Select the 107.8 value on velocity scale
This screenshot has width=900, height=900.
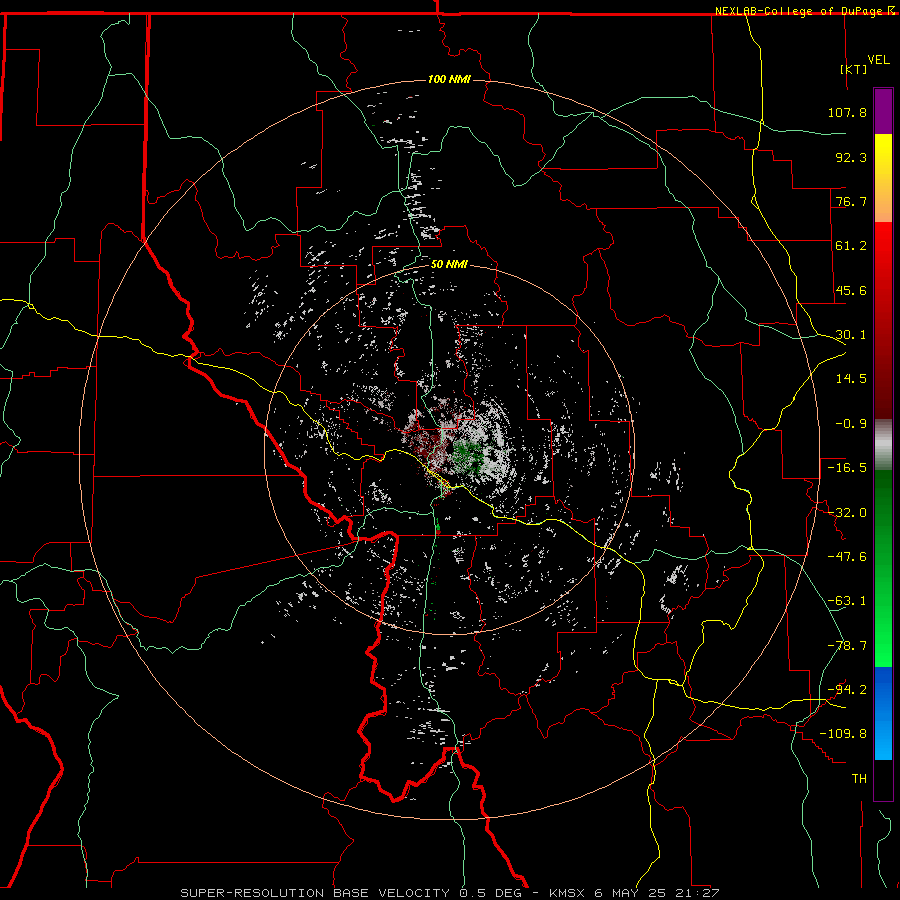(847, 112)
